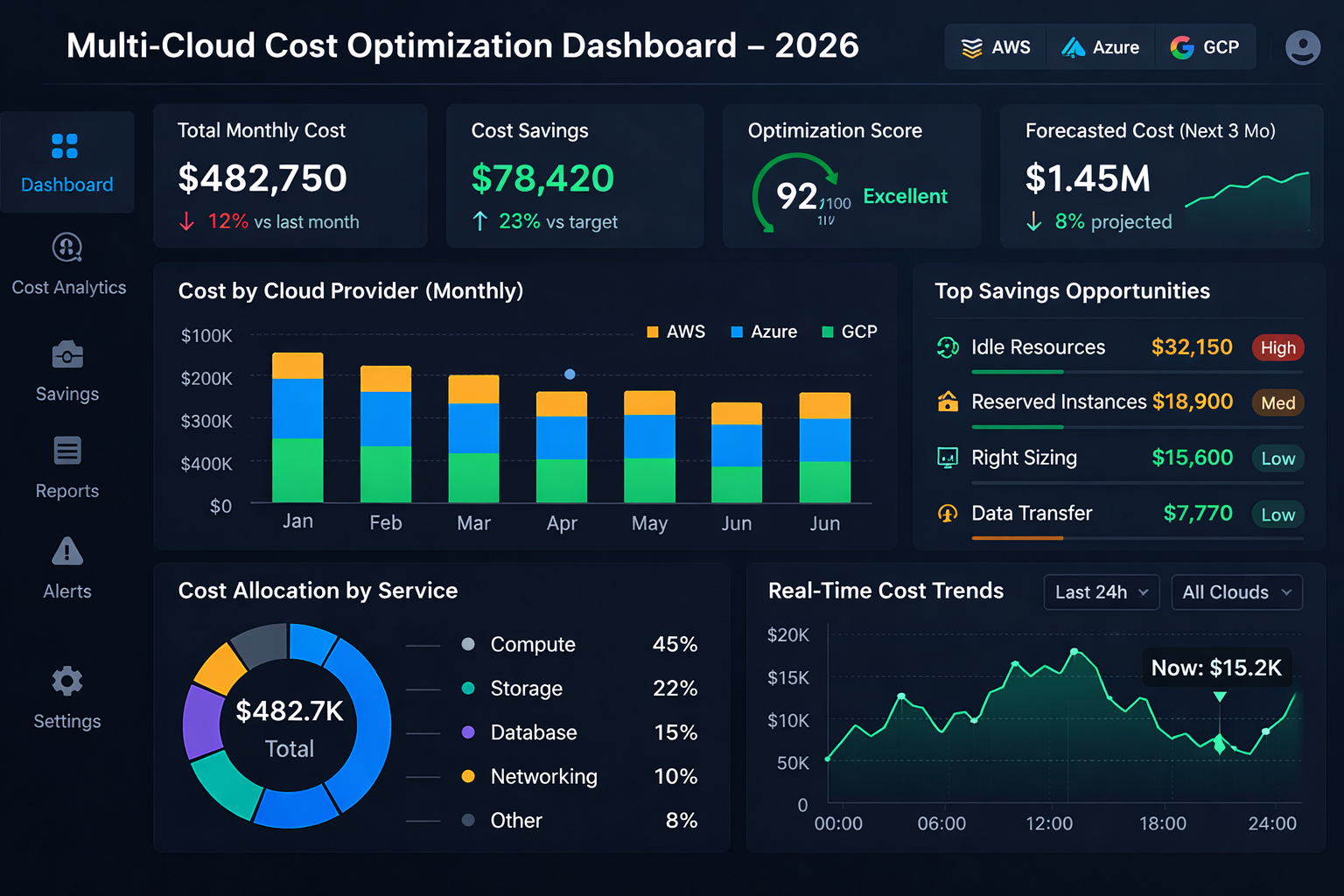This screenshot has height=896, width=1344.
Task: Check Alerts using the warning icon
Action: click(66, 569)
